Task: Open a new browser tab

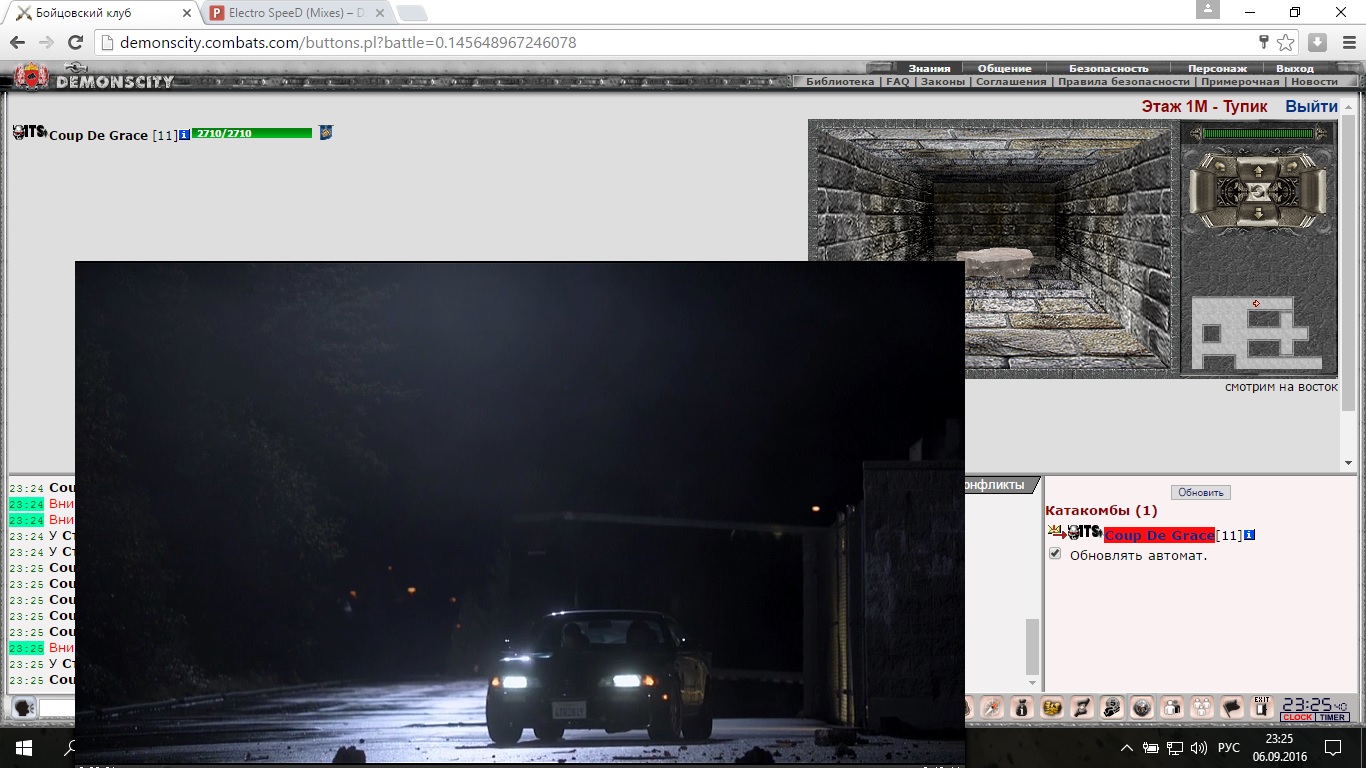Action: coord(411,14)
